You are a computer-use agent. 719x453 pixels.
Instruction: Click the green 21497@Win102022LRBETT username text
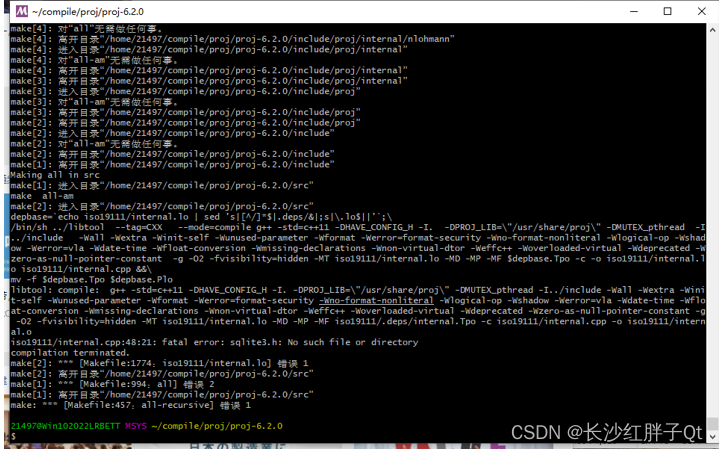click(65, 426)
